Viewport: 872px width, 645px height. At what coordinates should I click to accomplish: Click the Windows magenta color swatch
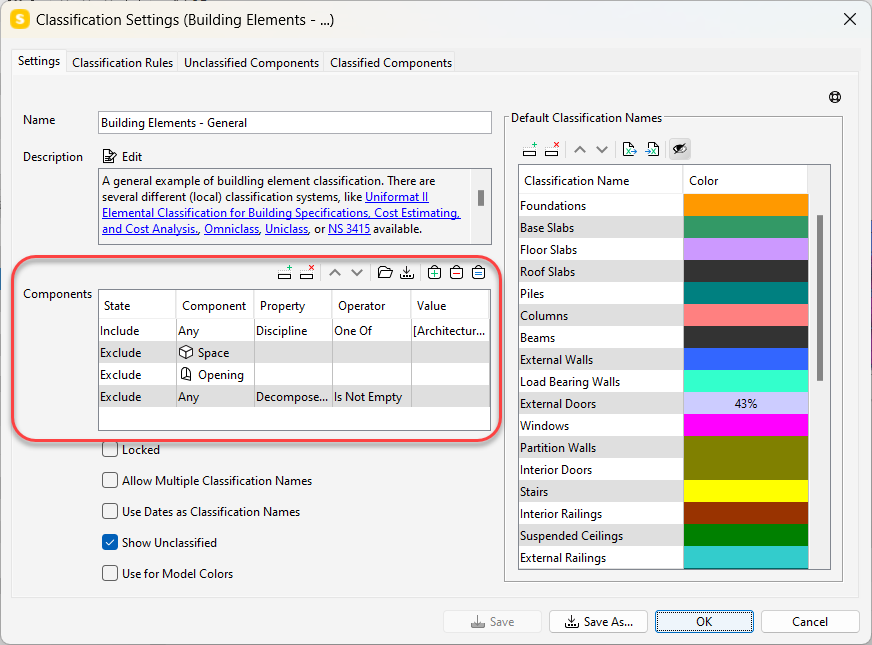tap(745, 425)
